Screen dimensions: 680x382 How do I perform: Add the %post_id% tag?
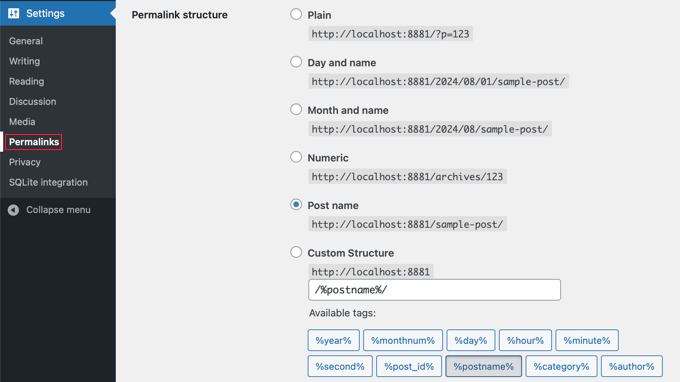click(409, 366)
